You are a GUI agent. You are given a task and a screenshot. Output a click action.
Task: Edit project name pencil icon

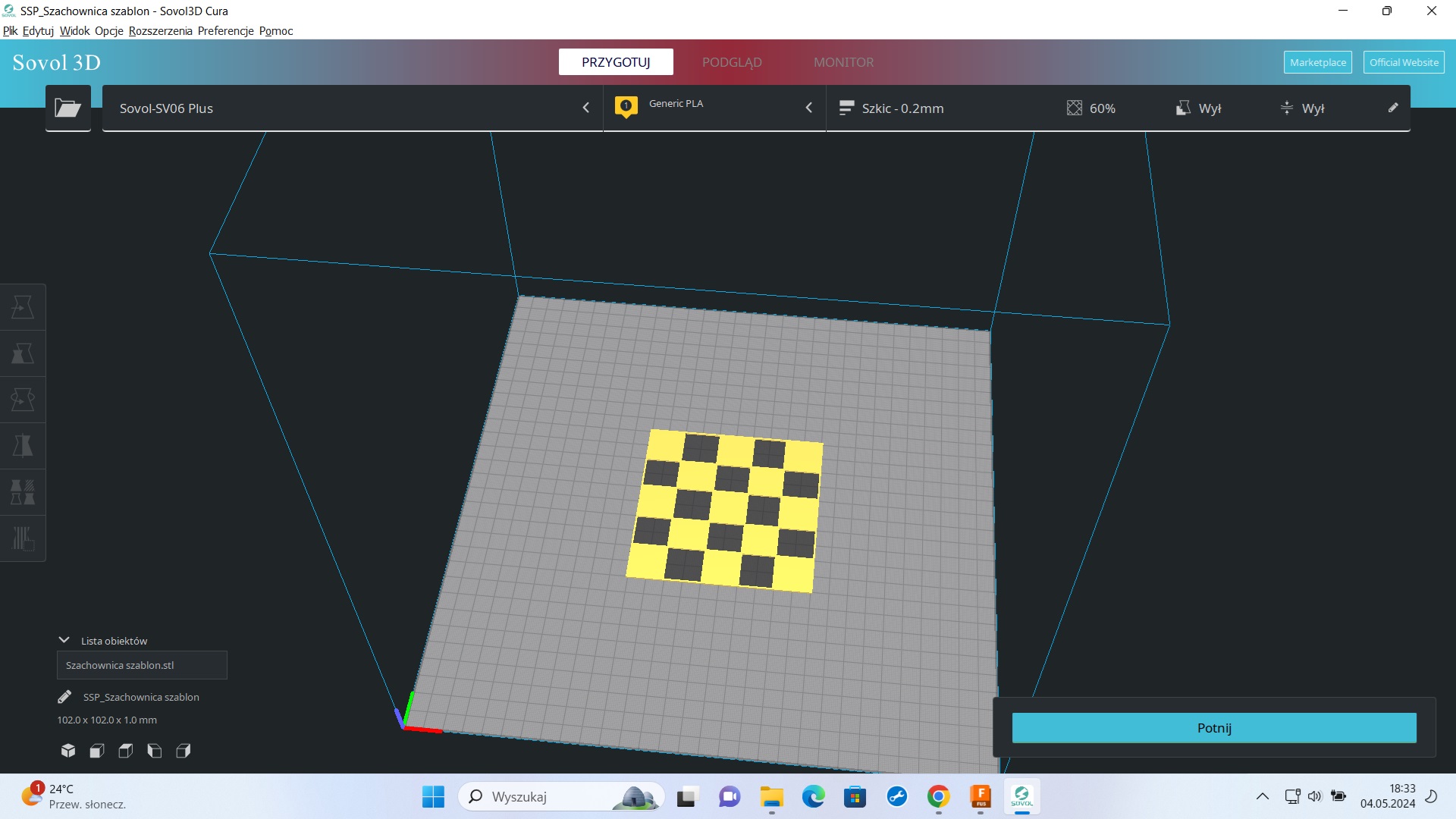tap(64, 697)
